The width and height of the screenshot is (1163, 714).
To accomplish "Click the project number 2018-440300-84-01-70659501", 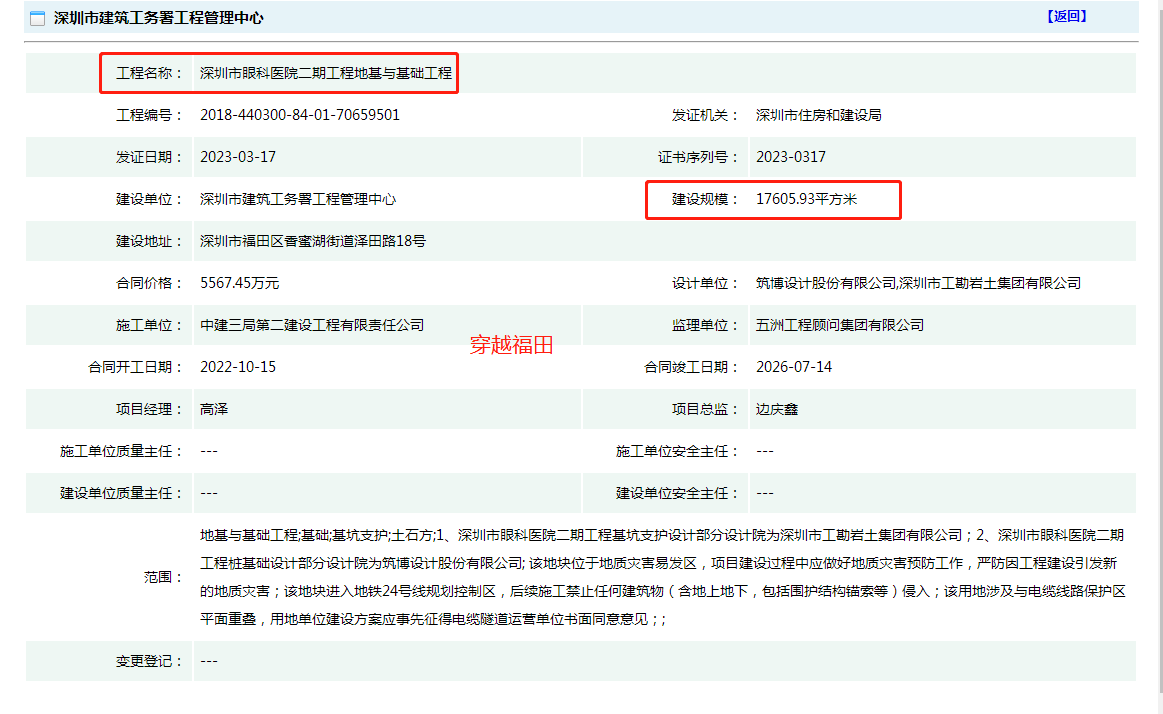I will 300,115.
